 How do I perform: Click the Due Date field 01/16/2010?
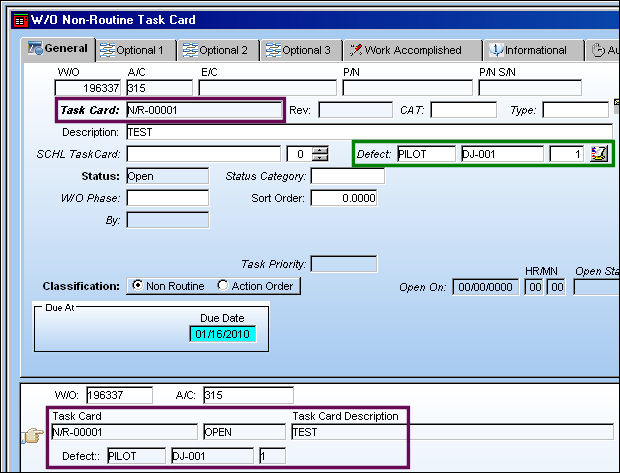[x=223, y=334]
